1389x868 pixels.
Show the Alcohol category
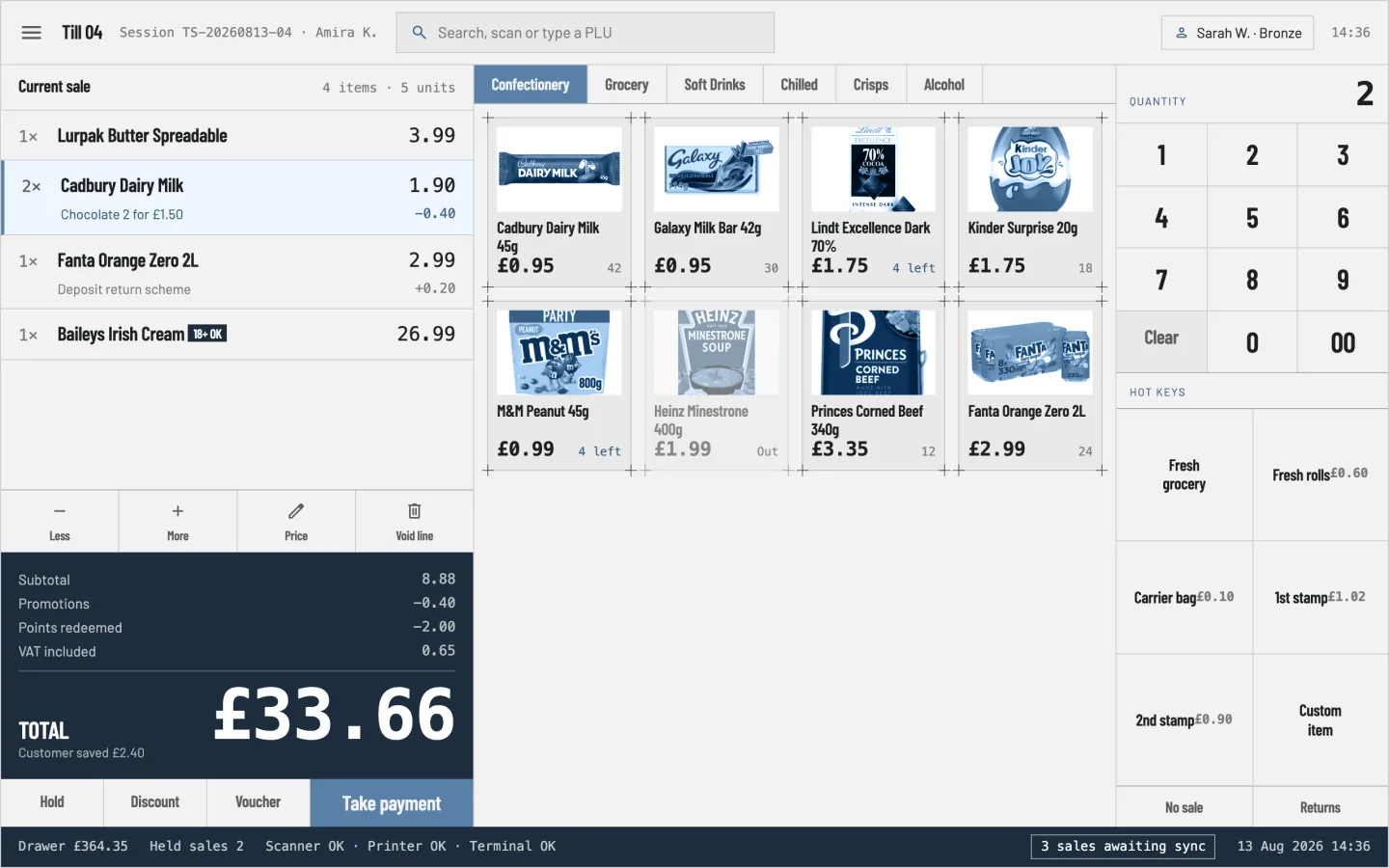(944, 85)
